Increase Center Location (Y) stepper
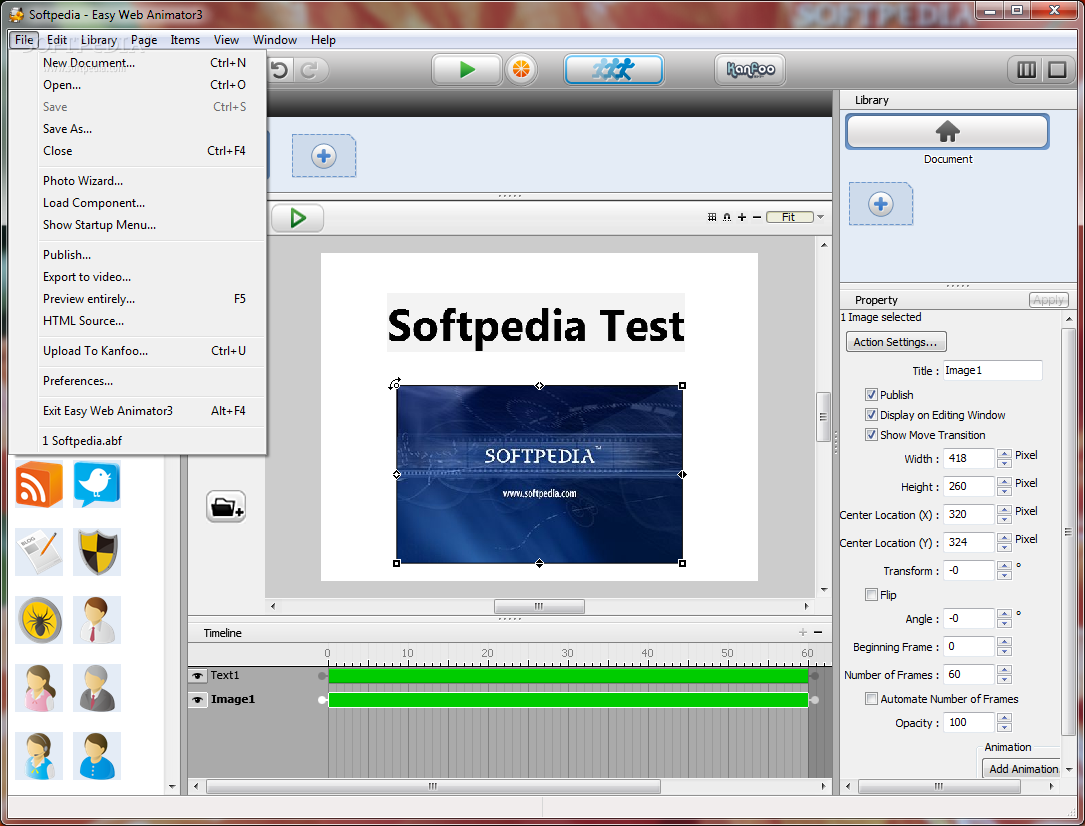The width and height of the screenshot is (1085, 826). tap(1004, 538)
